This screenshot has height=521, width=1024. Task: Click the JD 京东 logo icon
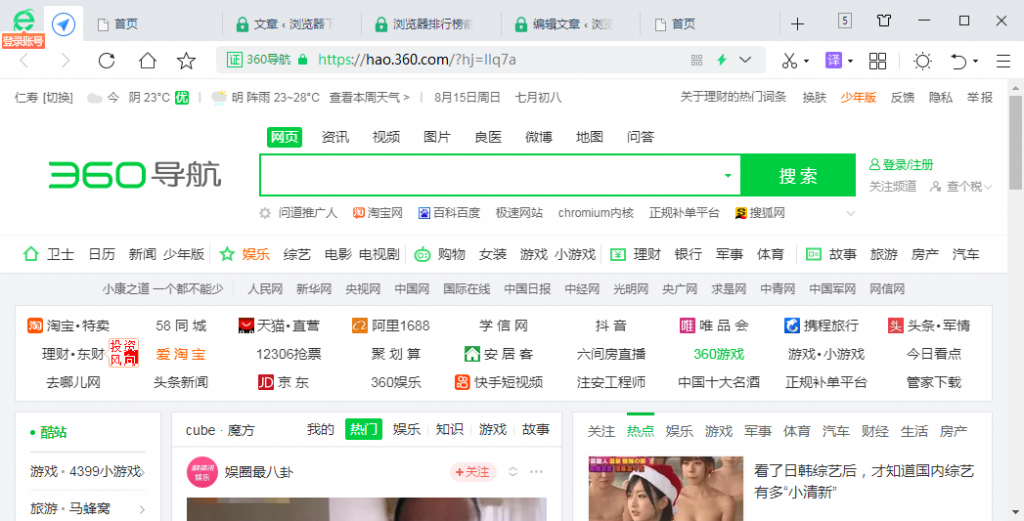click(x=265, y=382)
